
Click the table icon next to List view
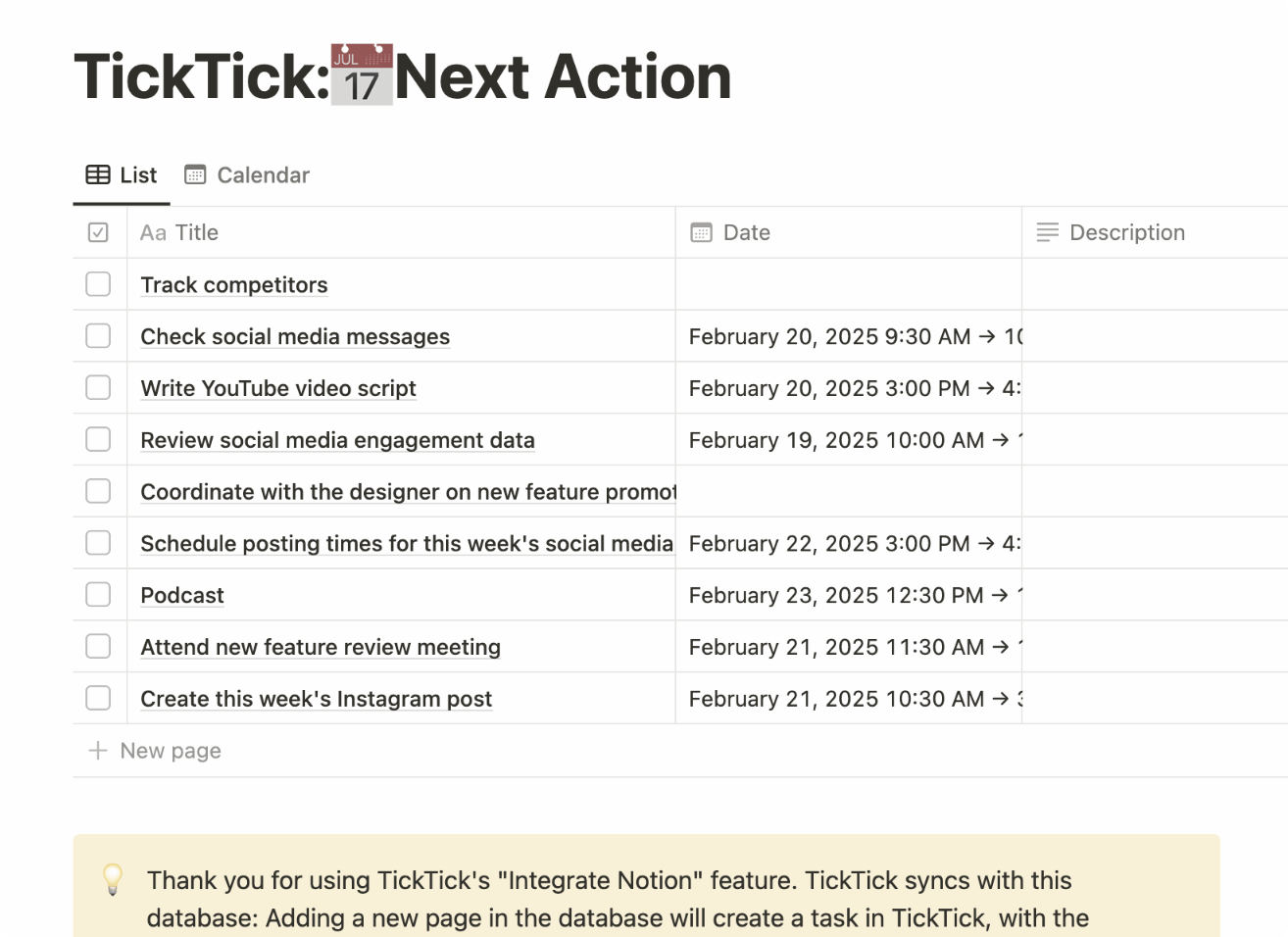(98, 174)
